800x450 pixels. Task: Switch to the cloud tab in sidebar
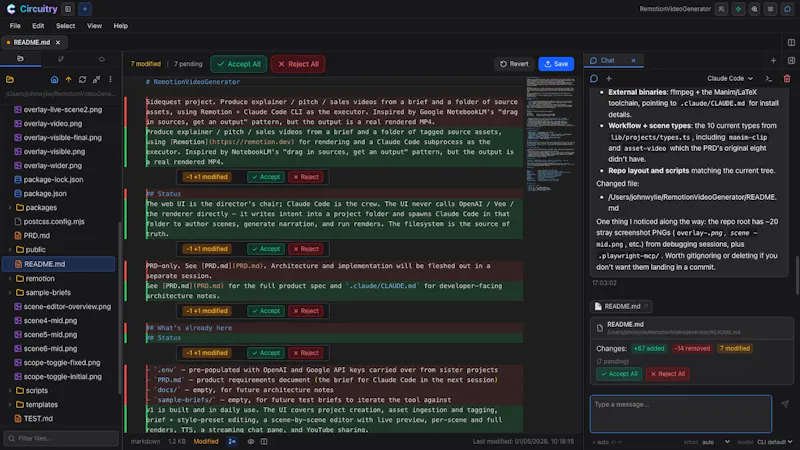tap(102, 59)
